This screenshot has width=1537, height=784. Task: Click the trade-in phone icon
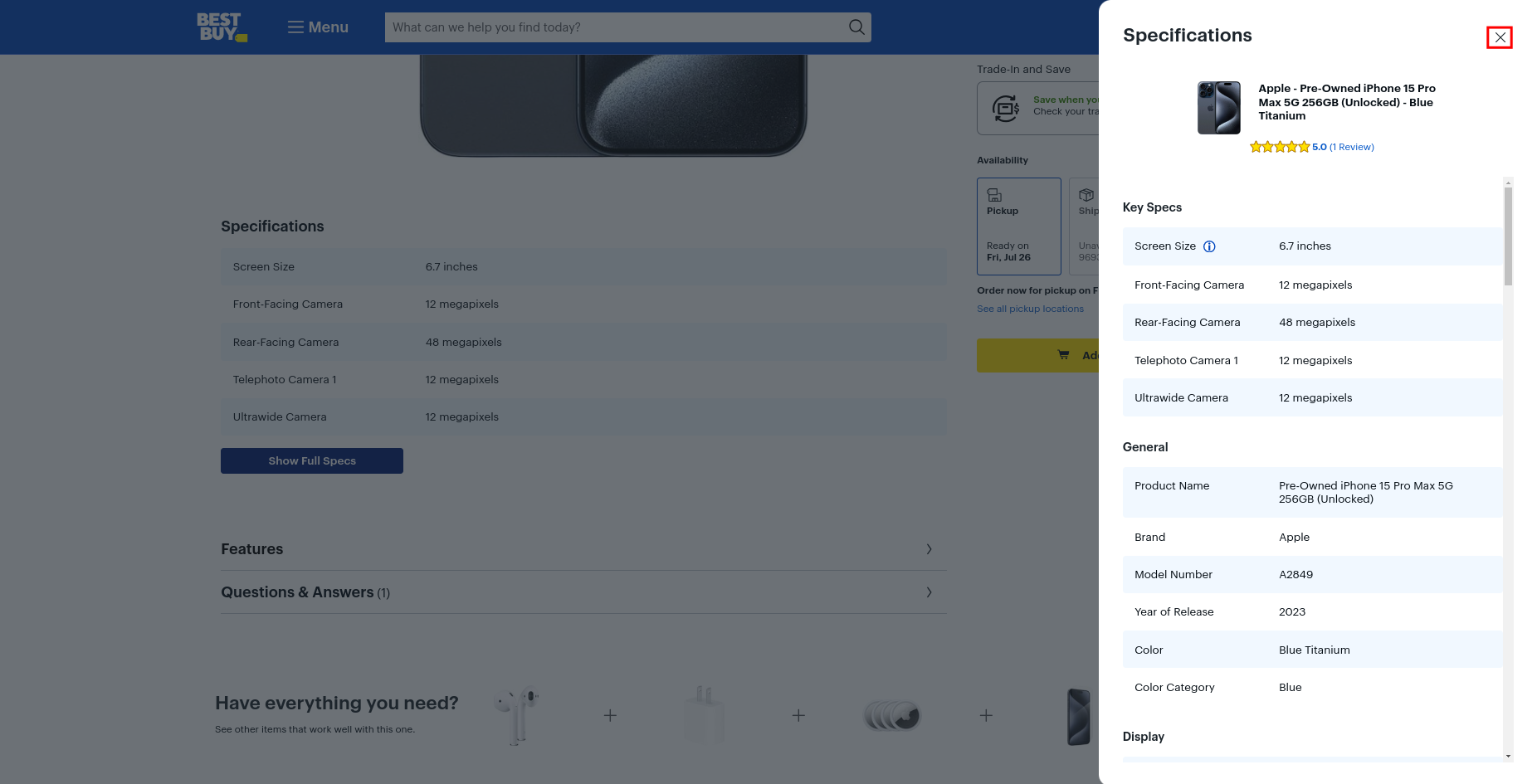pyautogui.click(x=1005, y=108)
